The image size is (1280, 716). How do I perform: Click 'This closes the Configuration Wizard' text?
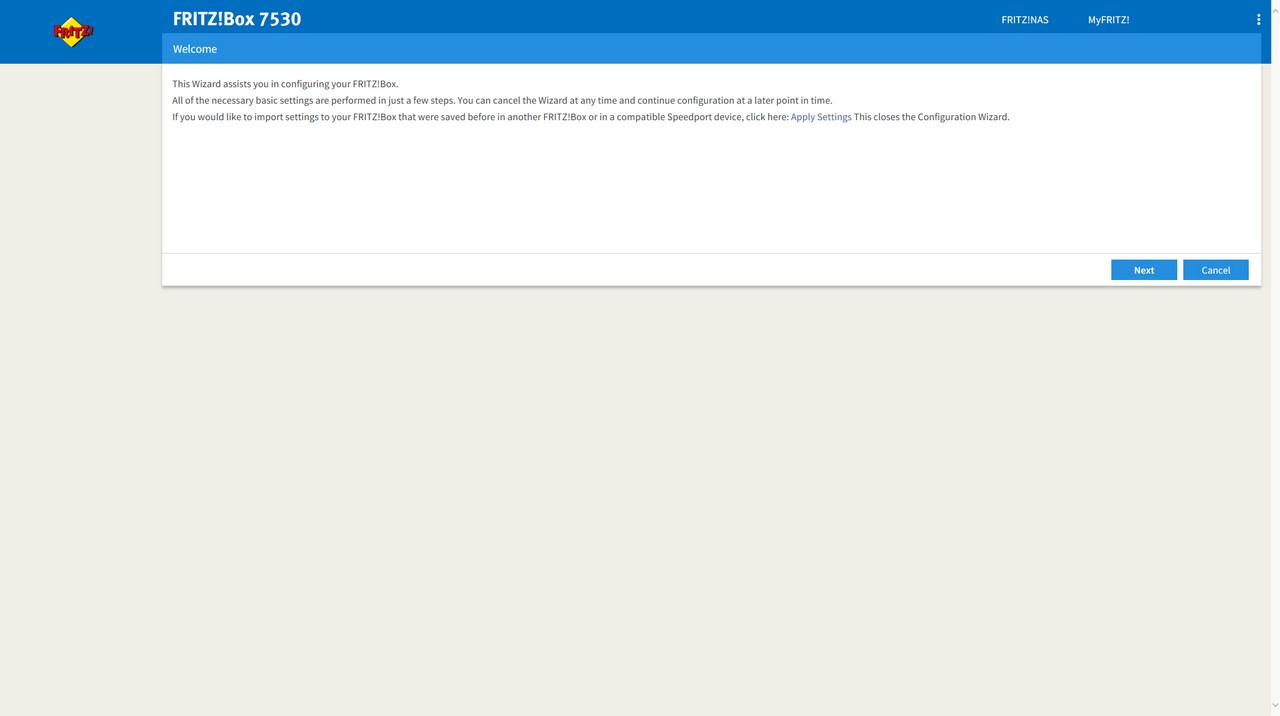932,117
